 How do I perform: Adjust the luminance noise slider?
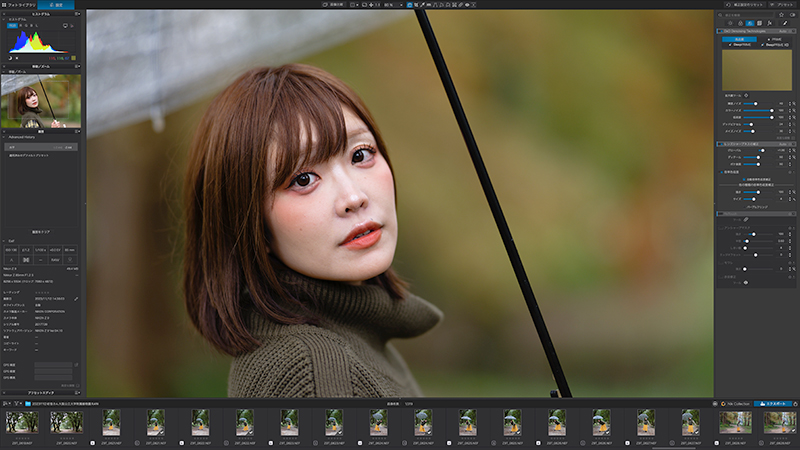758,104
